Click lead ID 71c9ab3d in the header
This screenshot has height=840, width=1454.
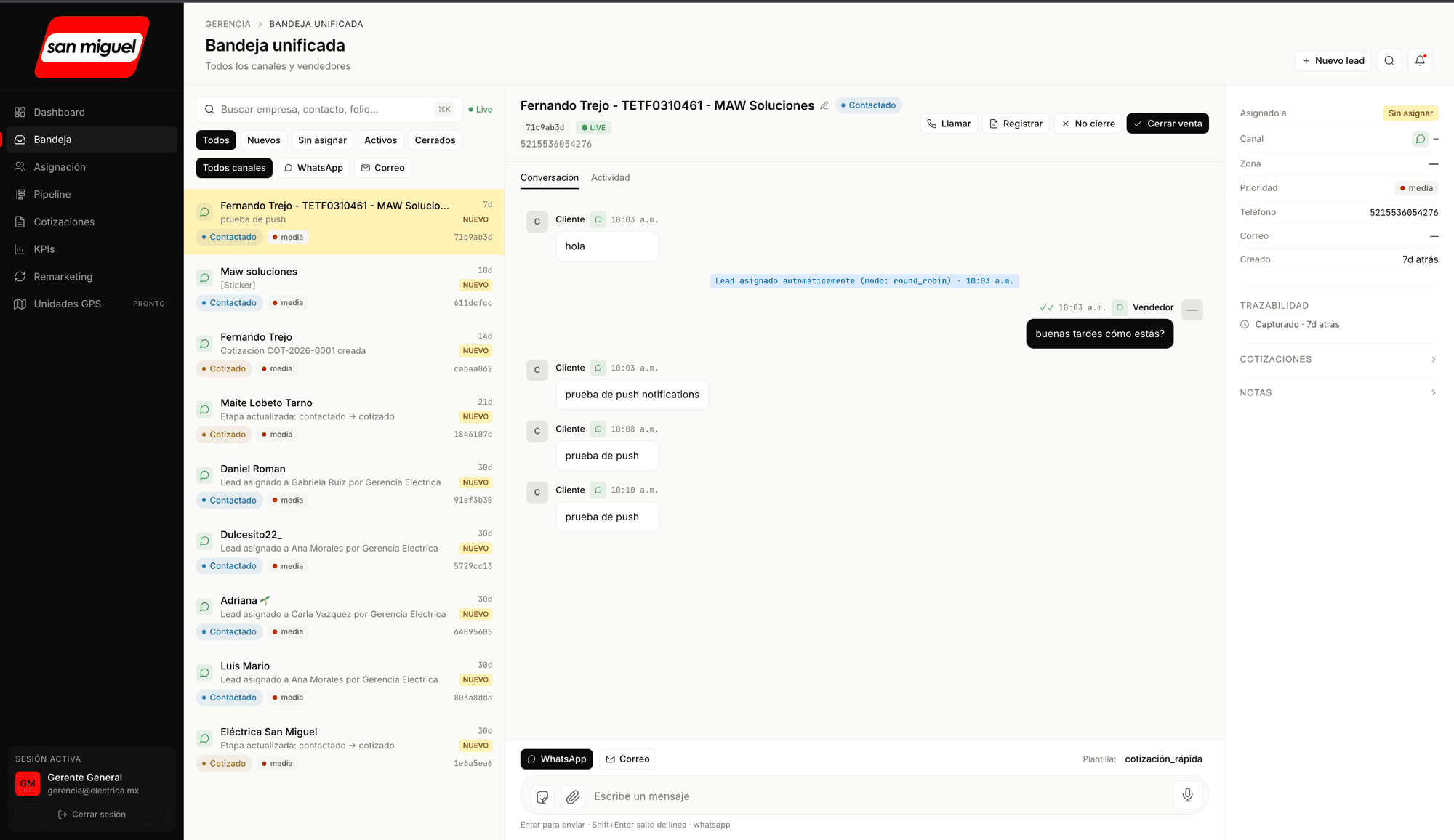pyautogui.click(x=545, y=128)
